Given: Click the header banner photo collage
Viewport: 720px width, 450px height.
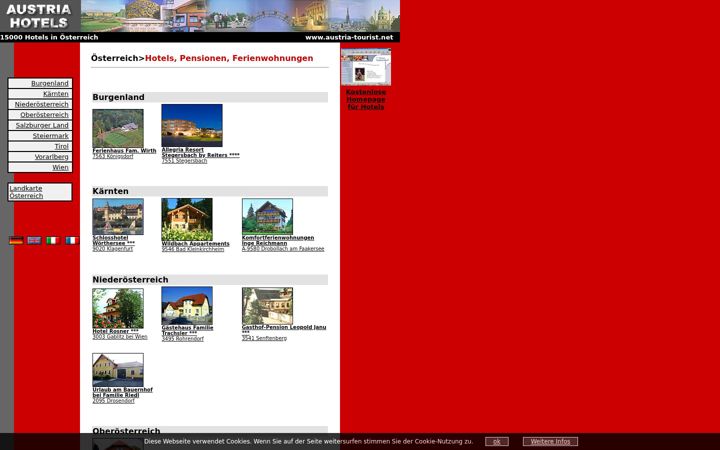Looking at the screenshot, I should coord(240,16).
